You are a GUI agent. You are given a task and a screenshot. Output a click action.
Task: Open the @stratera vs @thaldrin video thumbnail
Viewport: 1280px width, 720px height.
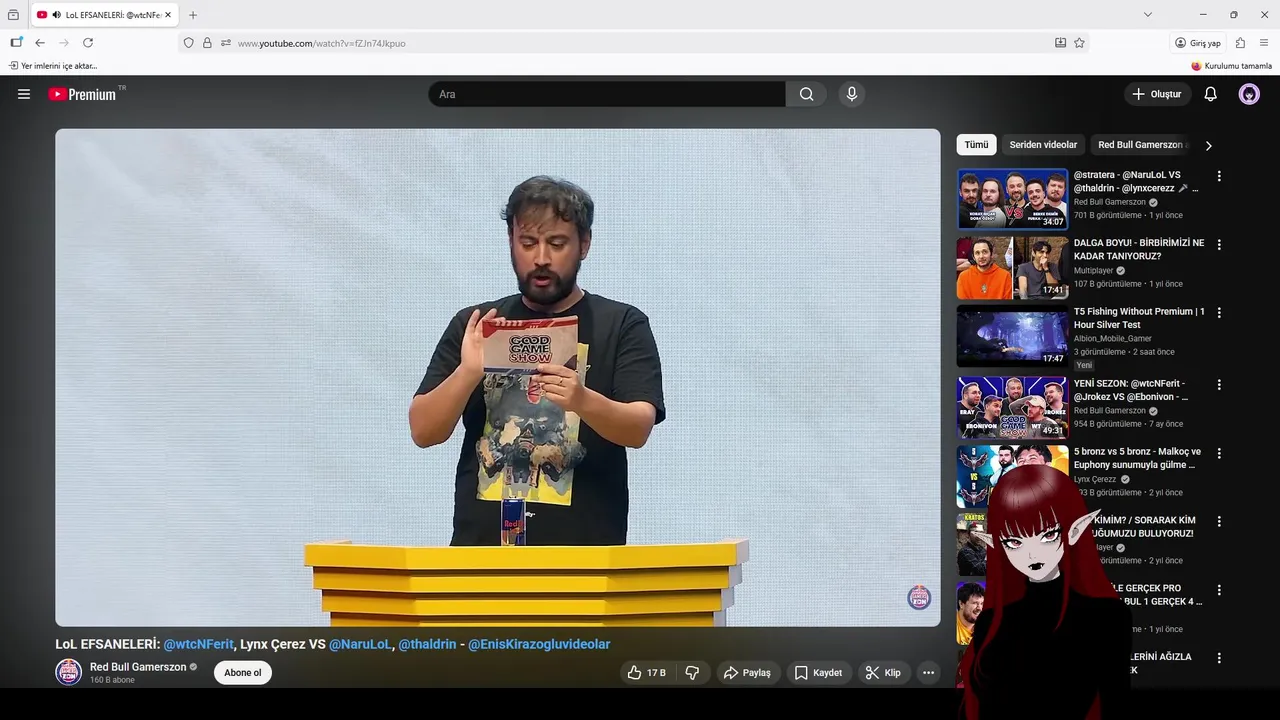tap(1012, 199)
